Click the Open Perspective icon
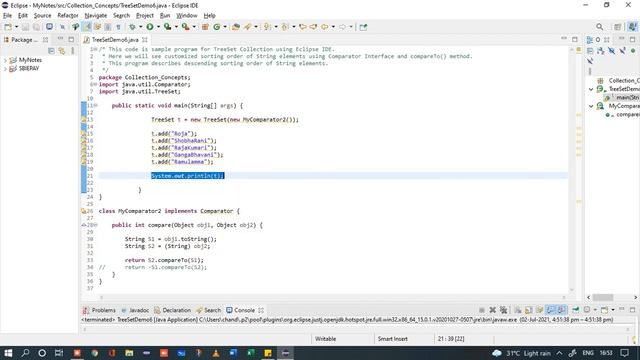 pos(618,27)
